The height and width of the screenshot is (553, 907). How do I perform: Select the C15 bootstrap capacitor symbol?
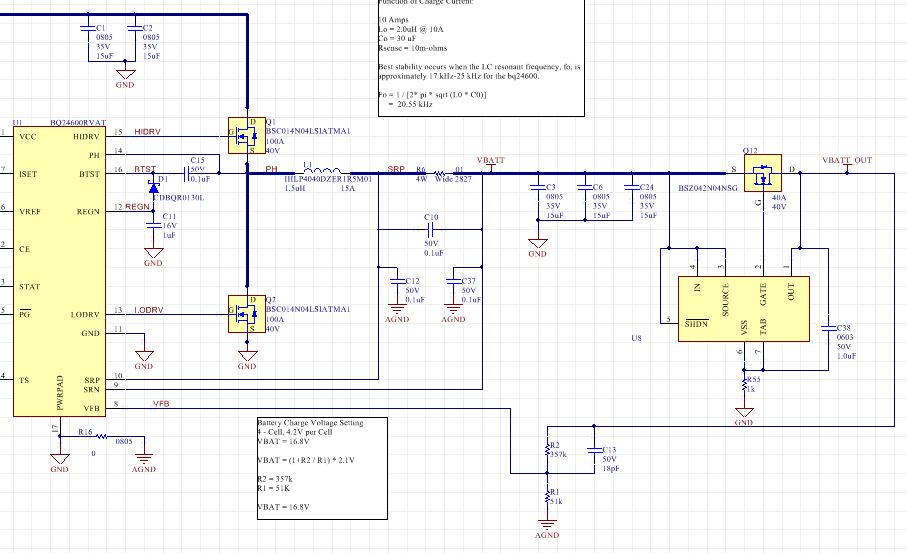187,173
